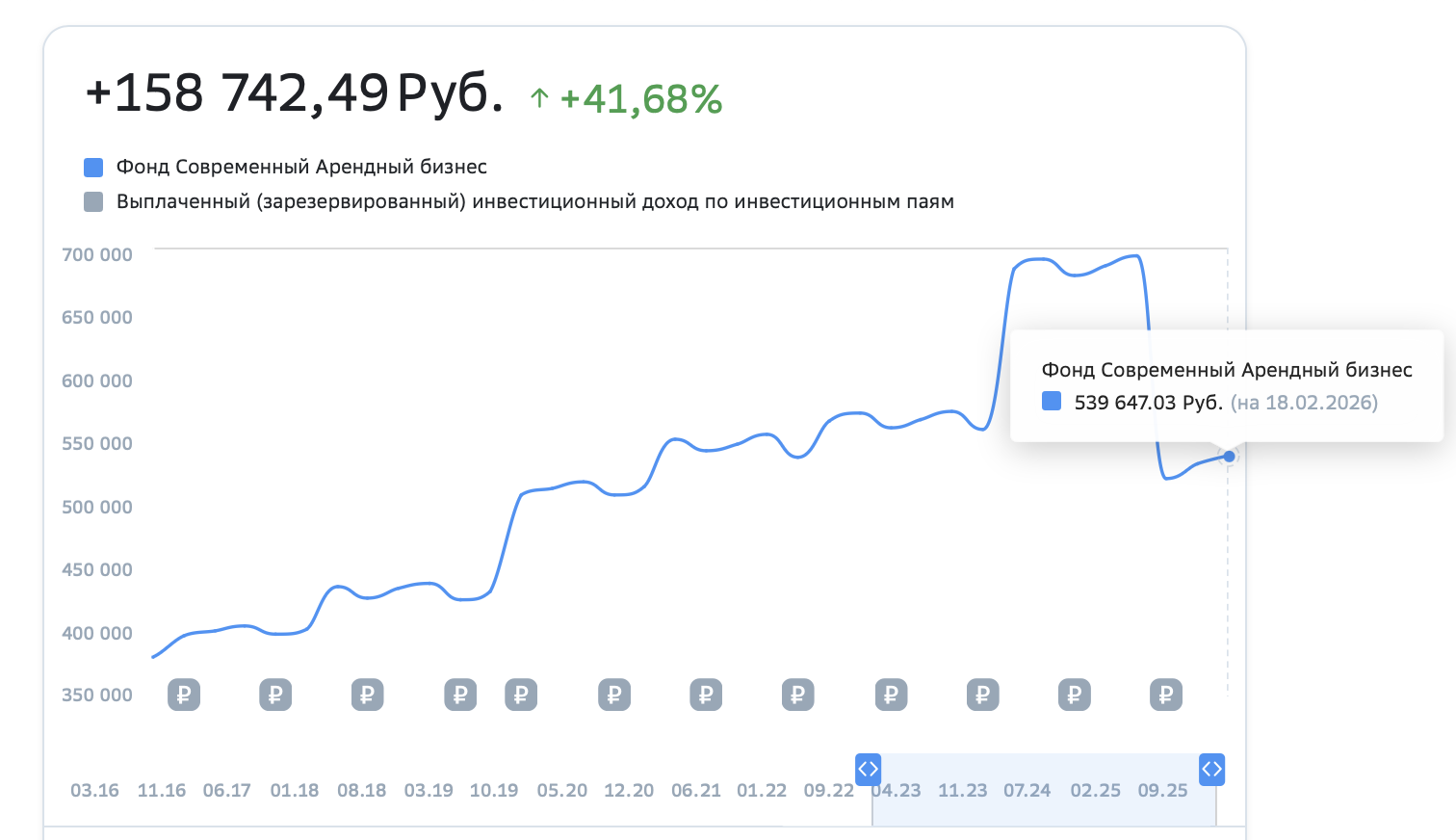Click the 05.20 label on the timeline
This screenshot has width=1456, height=840.
tap(562, 791)
